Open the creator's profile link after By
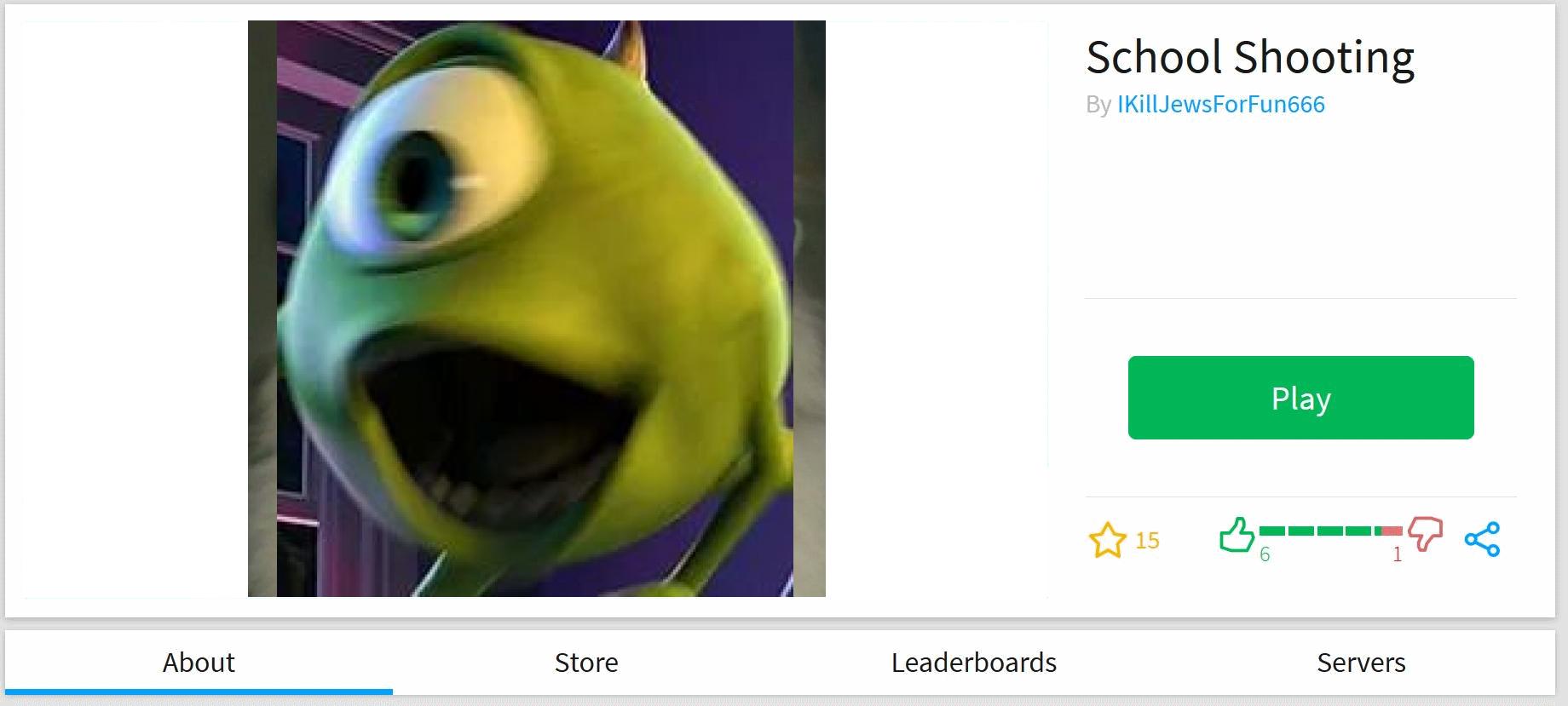 1220,104
